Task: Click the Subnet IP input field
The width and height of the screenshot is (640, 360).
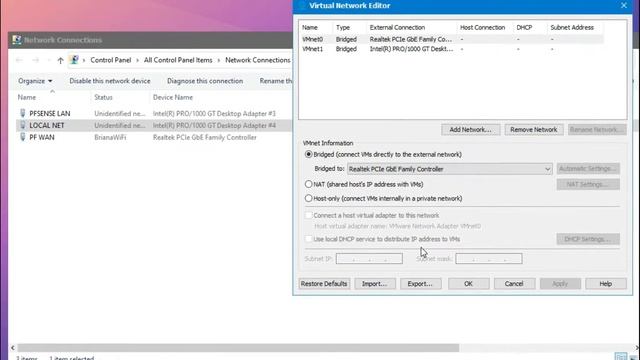Action: pyautogui.click(x=369, y=258)
